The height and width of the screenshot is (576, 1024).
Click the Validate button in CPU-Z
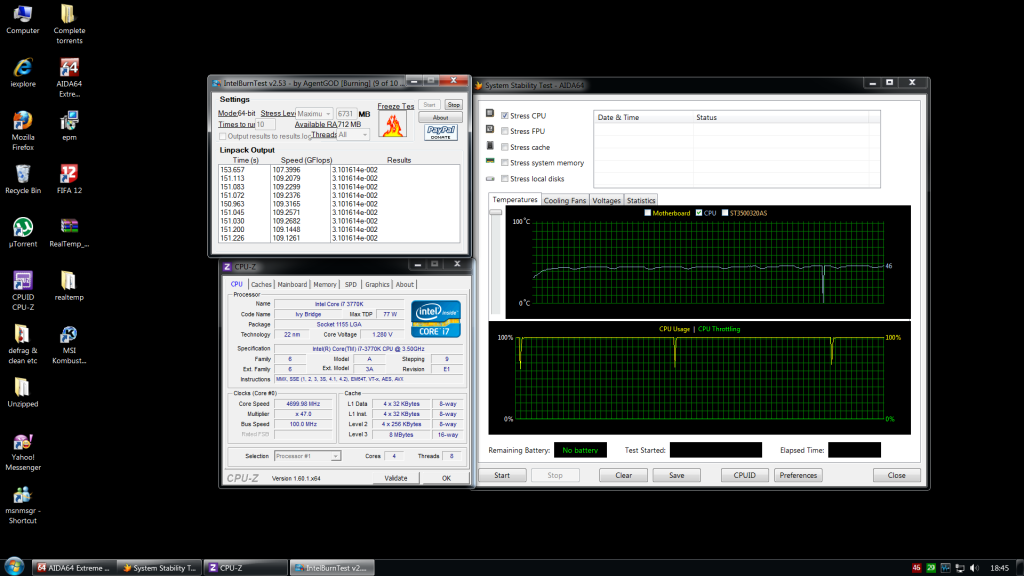(396, 478)
